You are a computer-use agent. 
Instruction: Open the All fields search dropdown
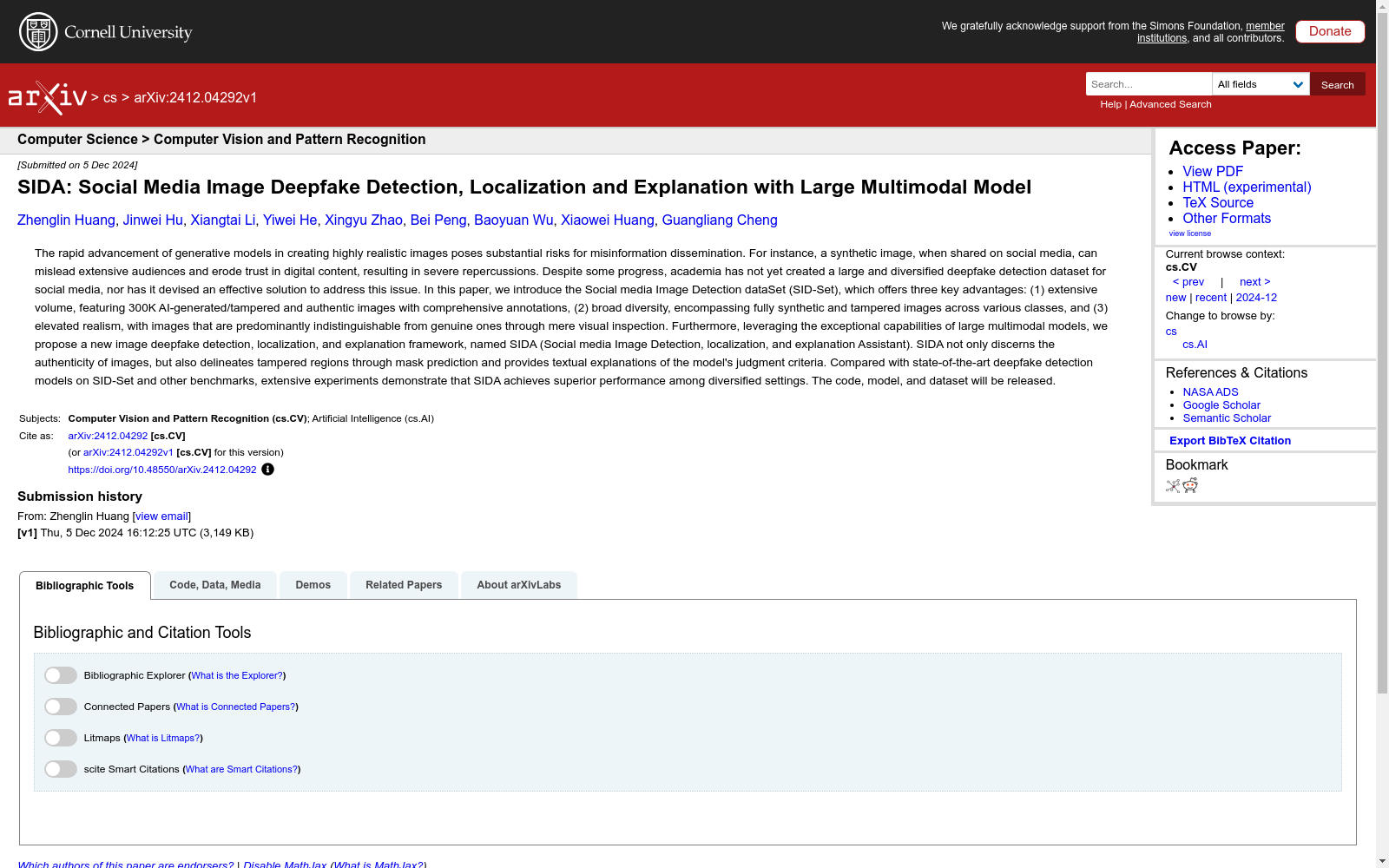click(x=1261, y=84)
